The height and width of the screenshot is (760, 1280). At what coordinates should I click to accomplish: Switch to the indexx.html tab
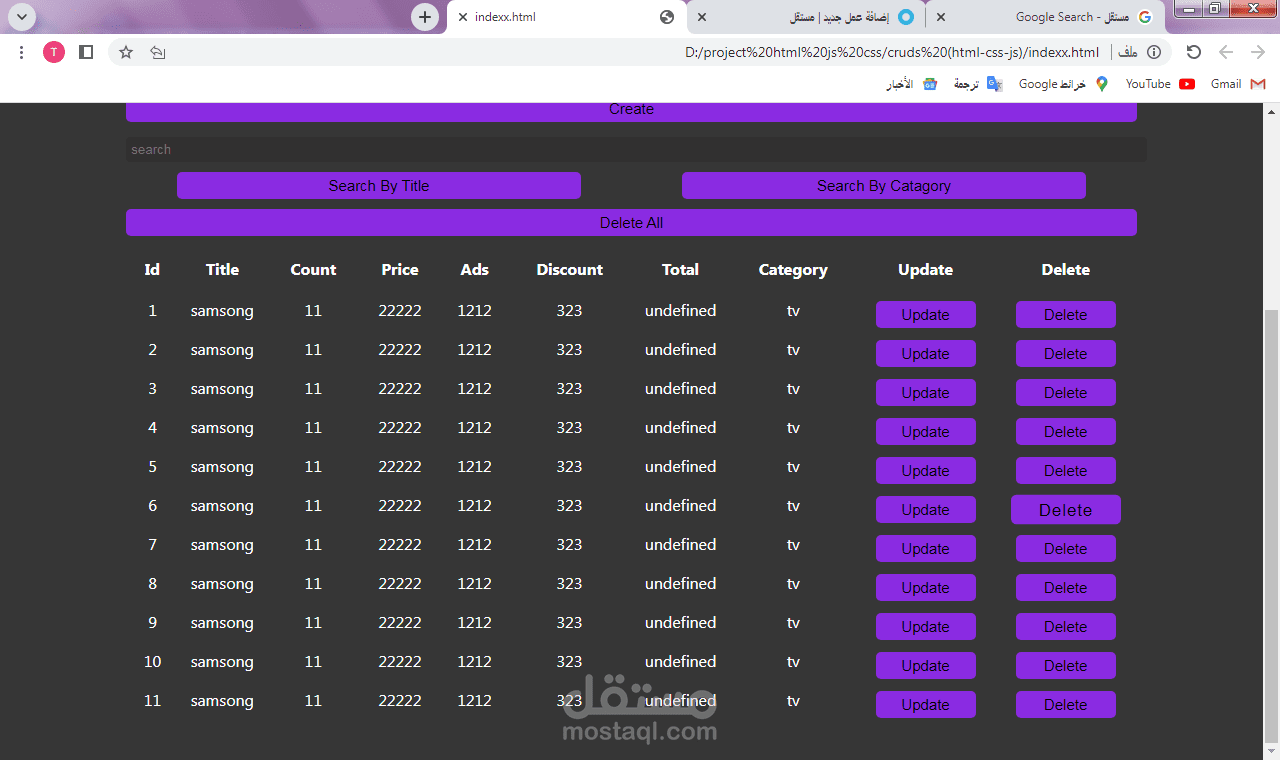point(566,17)
